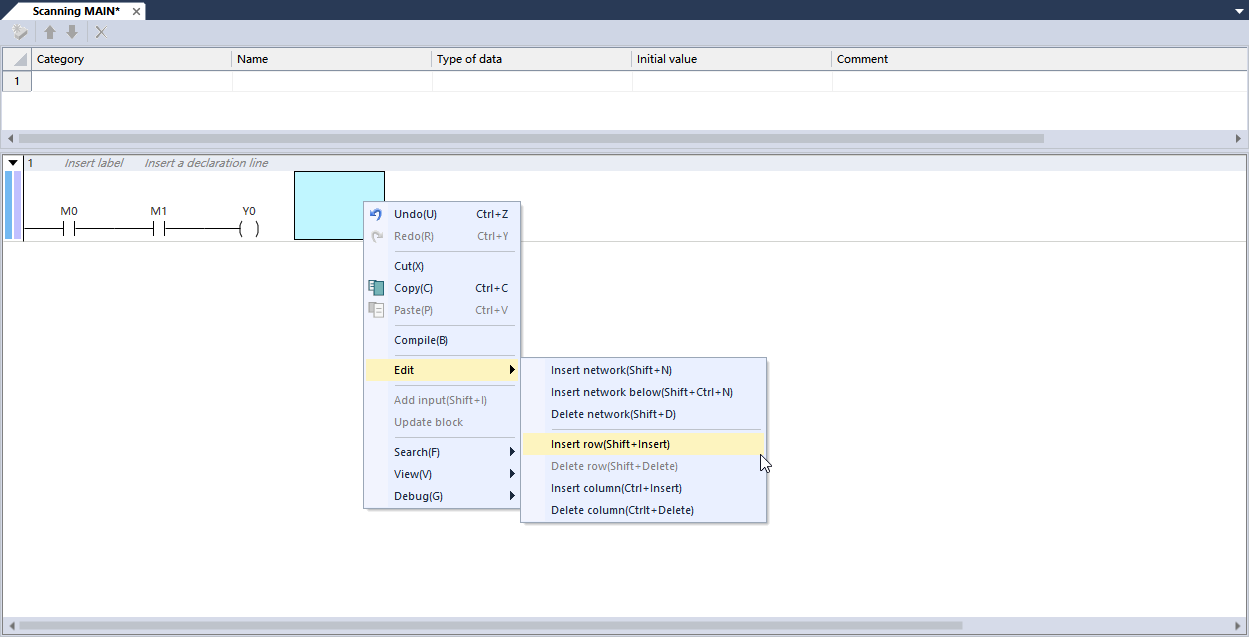This screenshot has height=637, width=1249.
Task: Choose Delete network from the submenu
Action: [613, 414]
